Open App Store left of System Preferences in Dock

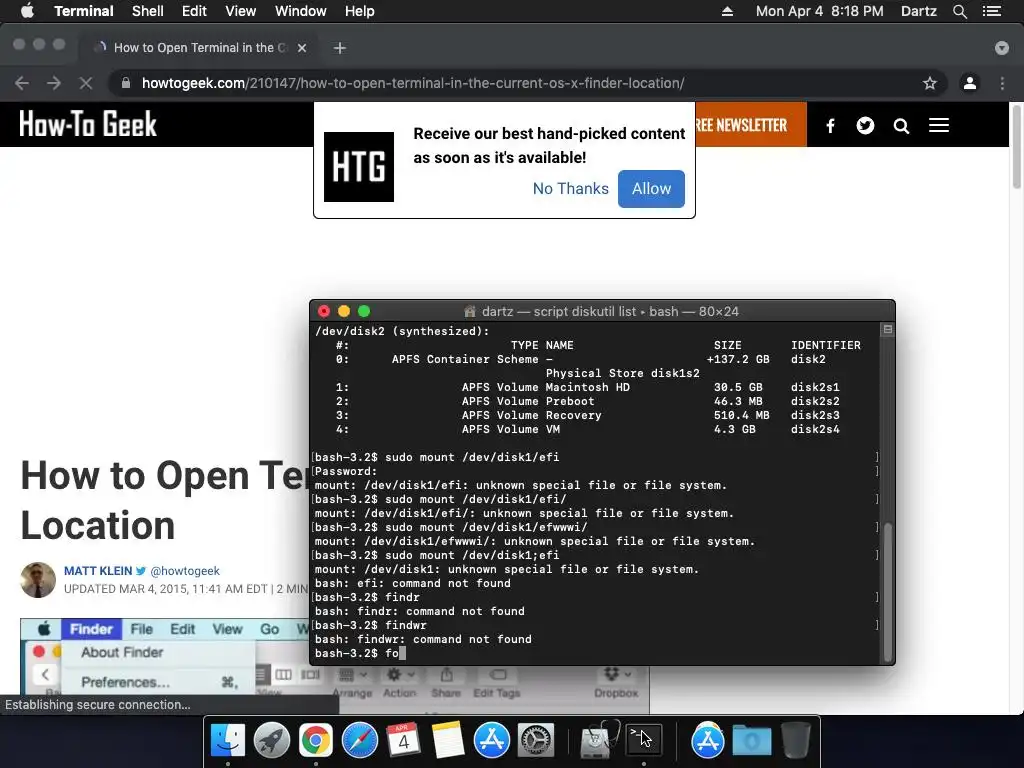(x=491, y=741)
